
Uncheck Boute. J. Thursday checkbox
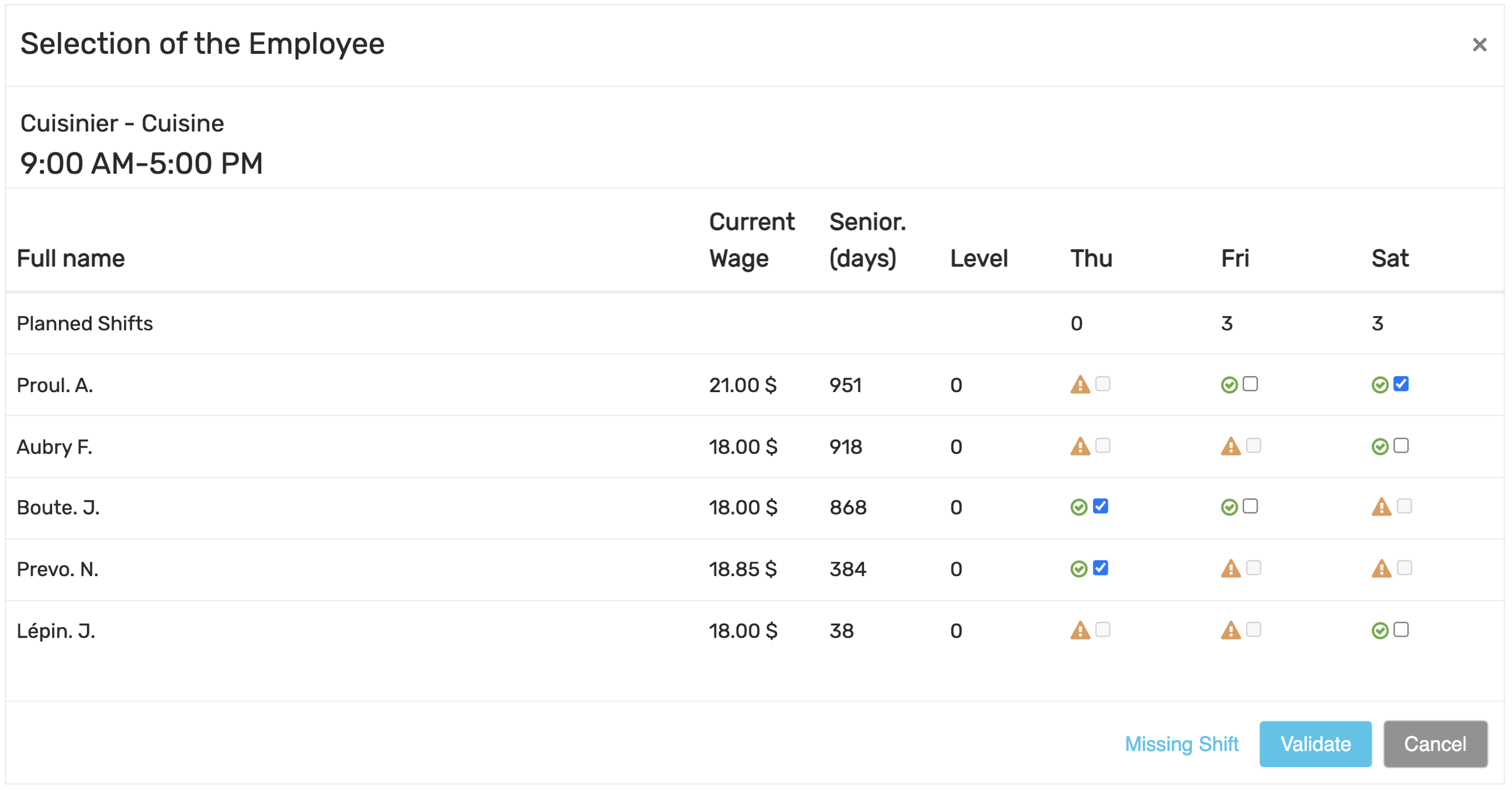(x=1100, y=506)
